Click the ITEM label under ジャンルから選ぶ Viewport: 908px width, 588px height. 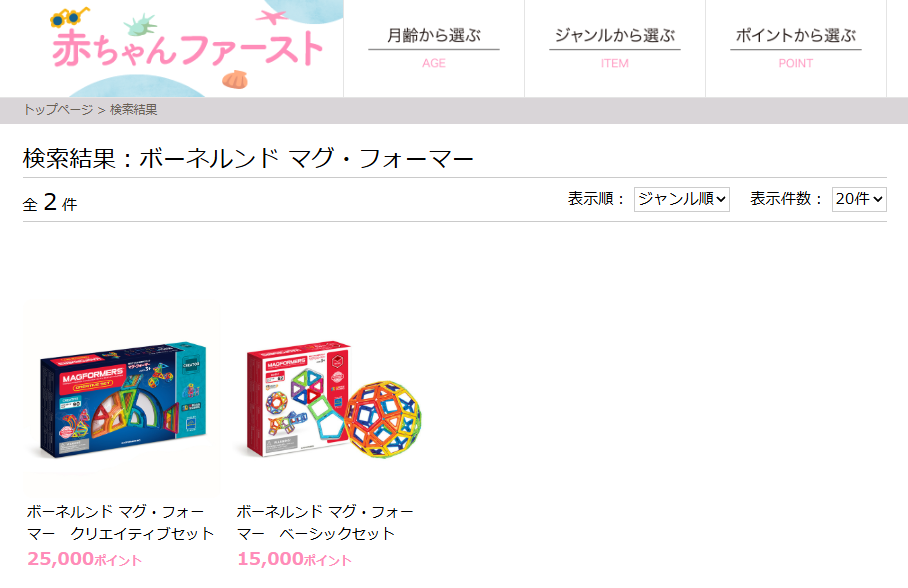pos(614,63)
